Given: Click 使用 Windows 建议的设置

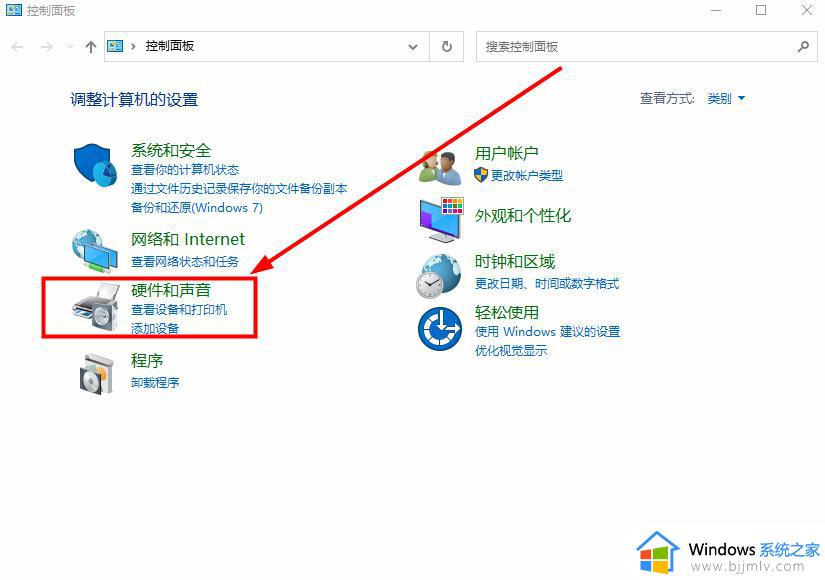Looking at the screenshot, I should click(x=547, y=332).
